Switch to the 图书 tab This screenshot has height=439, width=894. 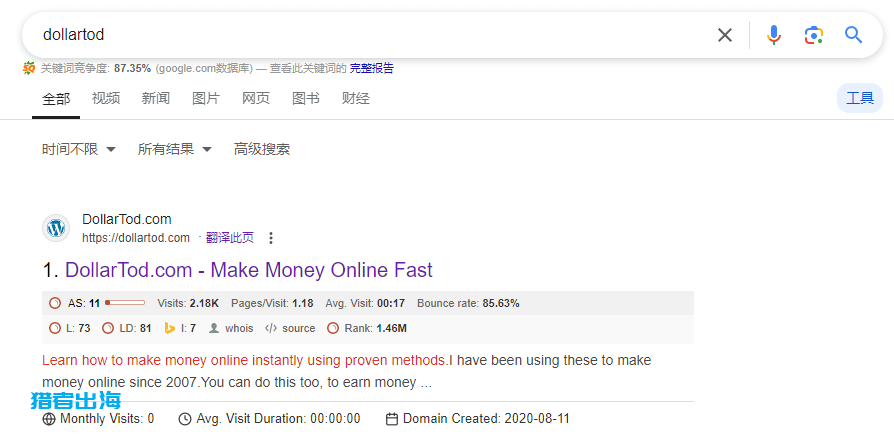(x=306, y=99)
